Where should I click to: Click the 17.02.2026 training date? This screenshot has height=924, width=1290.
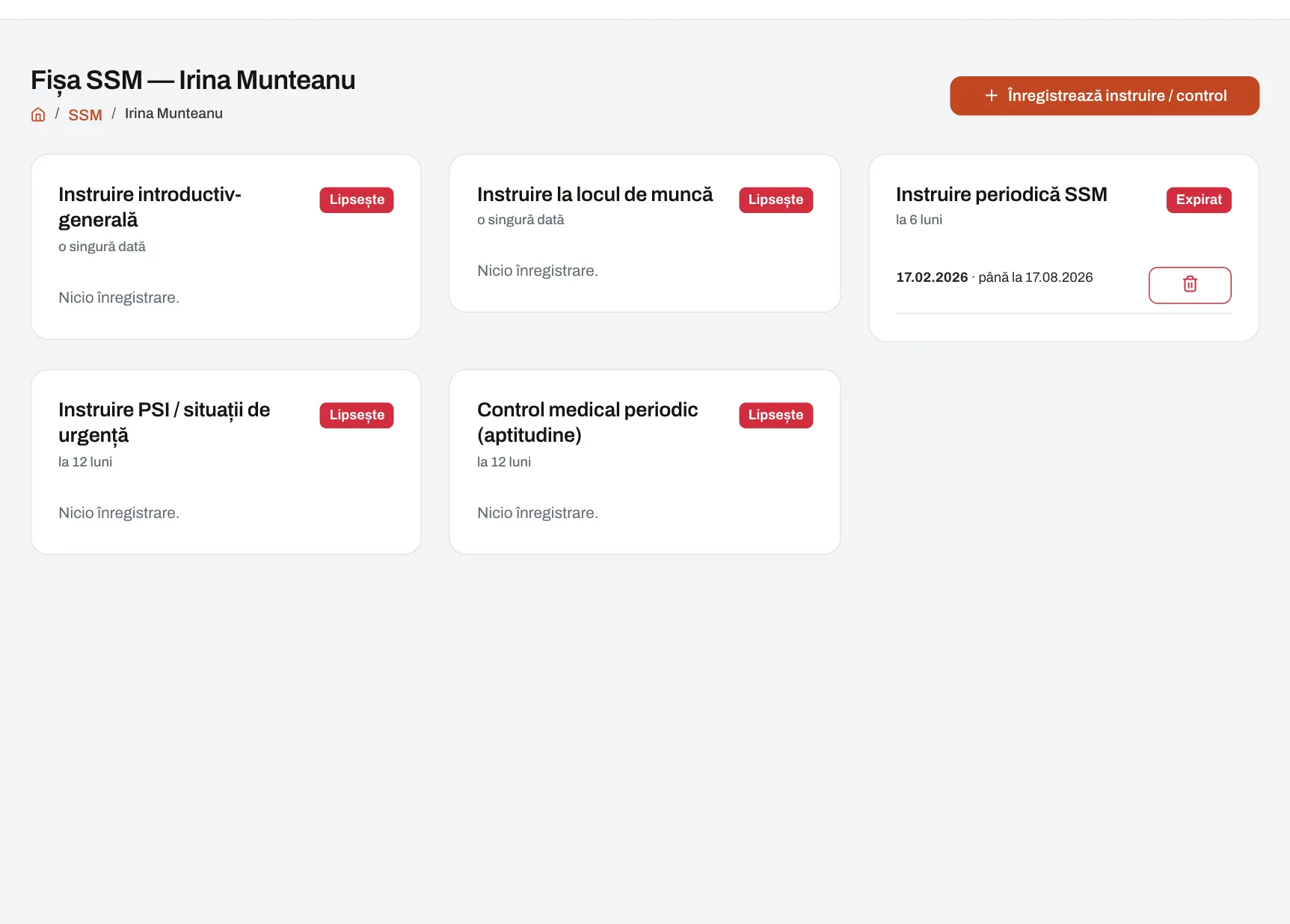932,277
